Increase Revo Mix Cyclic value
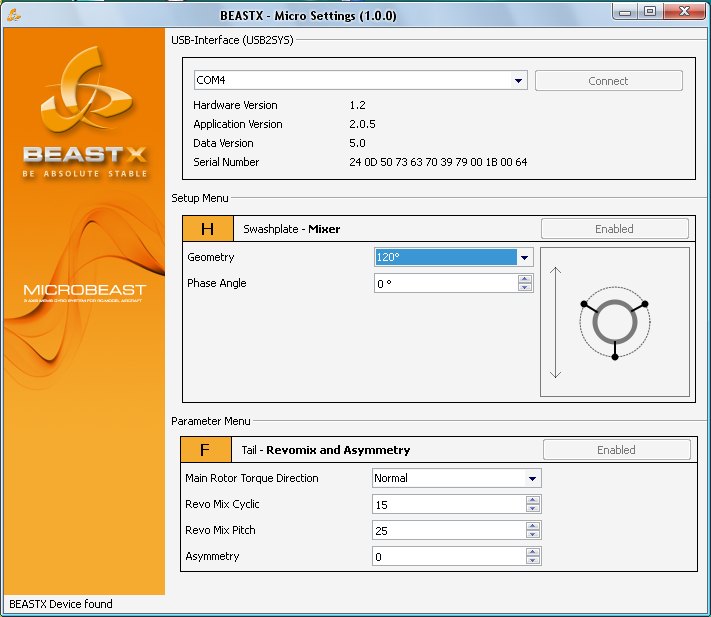 pos(533,500)
